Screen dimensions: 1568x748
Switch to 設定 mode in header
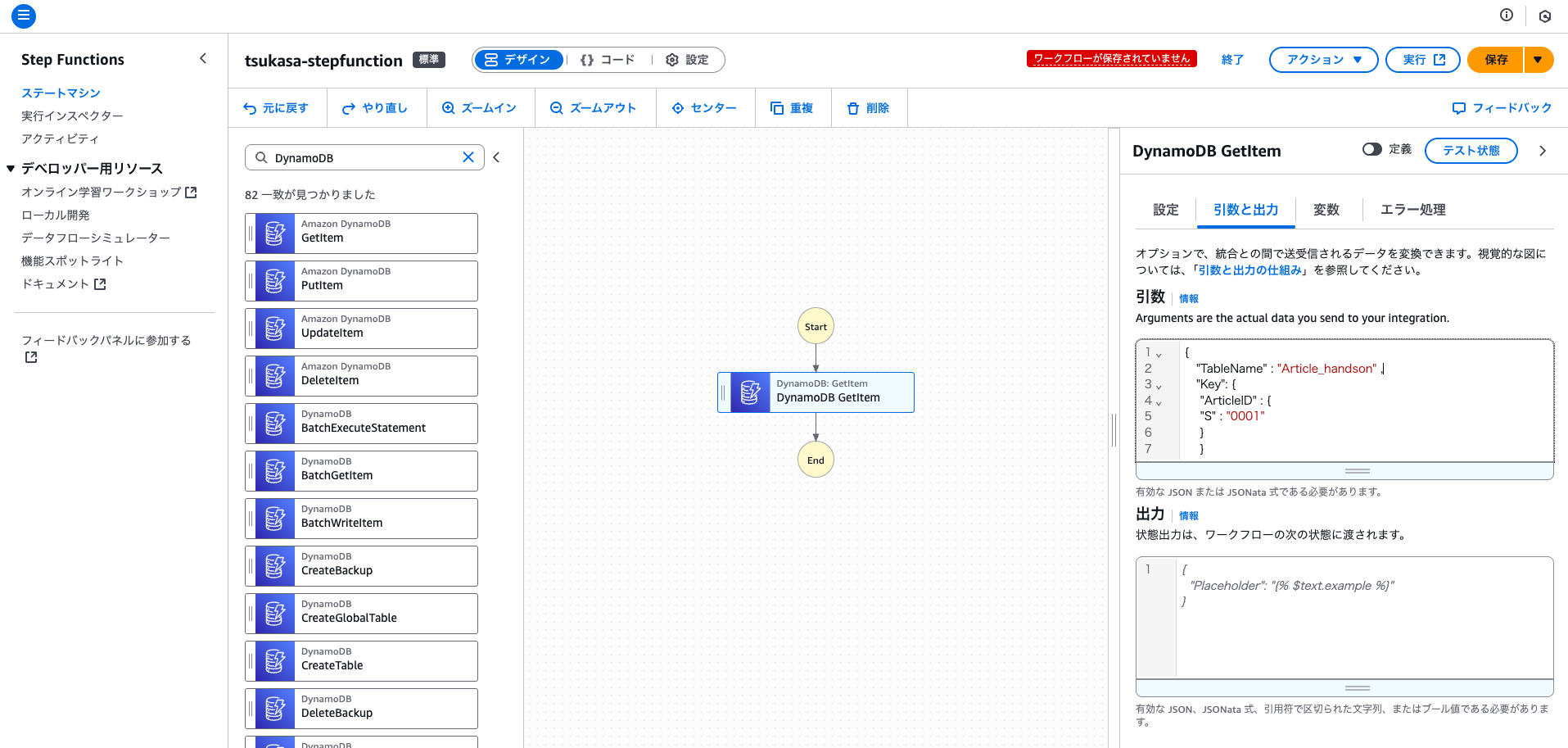pos(687,60)
